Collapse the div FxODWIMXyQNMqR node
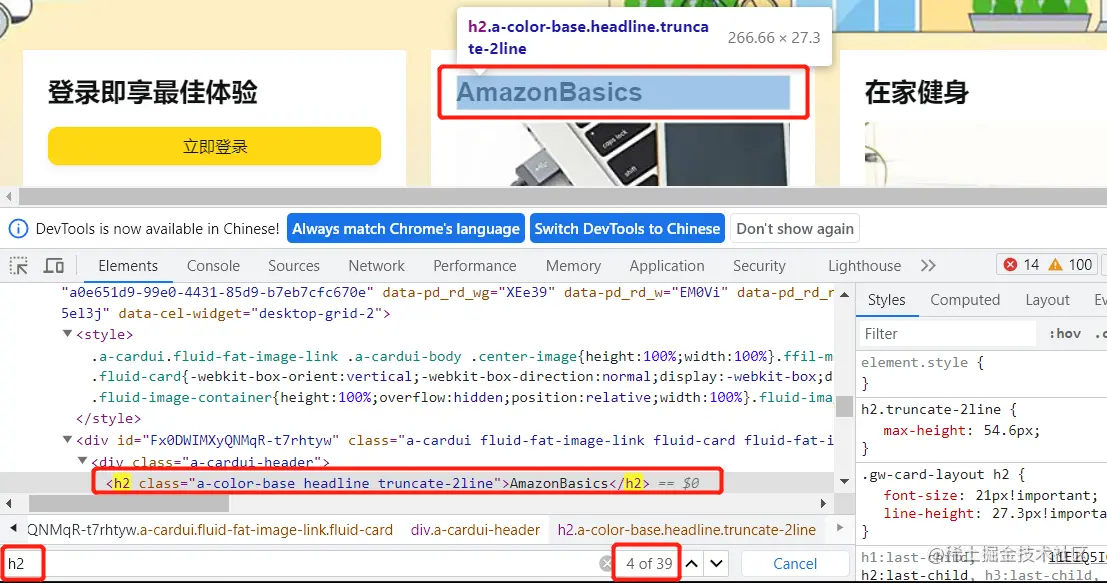Image resolution: width=1107 pixels, height=583 pixels. (68, 440)
